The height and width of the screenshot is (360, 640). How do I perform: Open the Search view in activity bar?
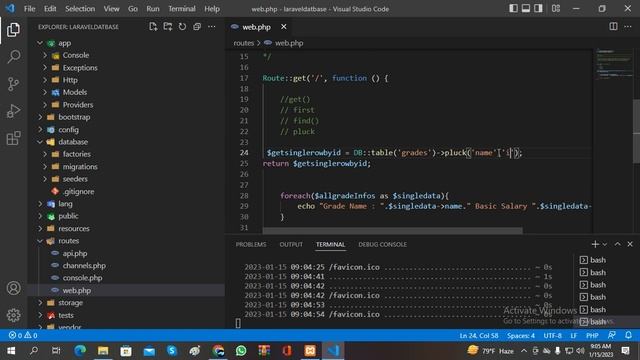pyautogui.click(x=13, y=57)
